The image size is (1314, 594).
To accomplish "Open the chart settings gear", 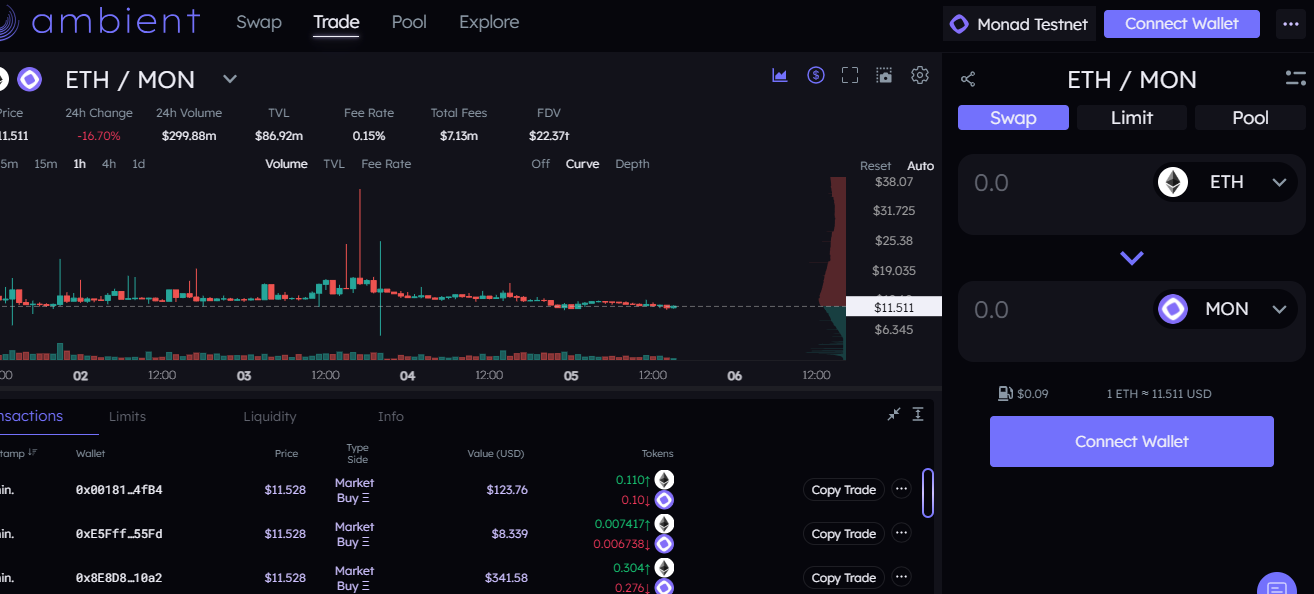I will pos(919,74).
